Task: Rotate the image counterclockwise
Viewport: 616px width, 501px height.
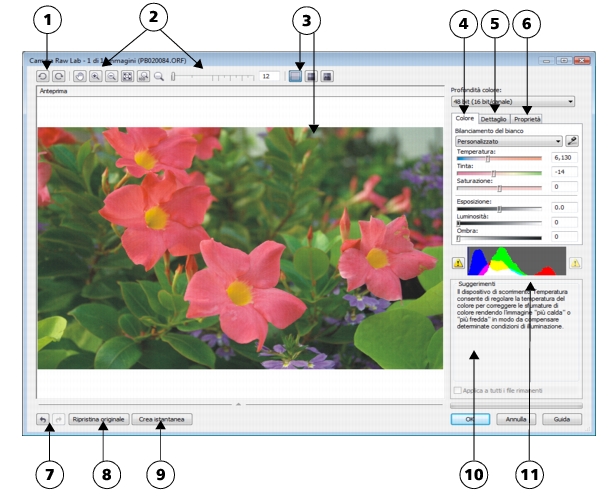Action: point(41,75)
